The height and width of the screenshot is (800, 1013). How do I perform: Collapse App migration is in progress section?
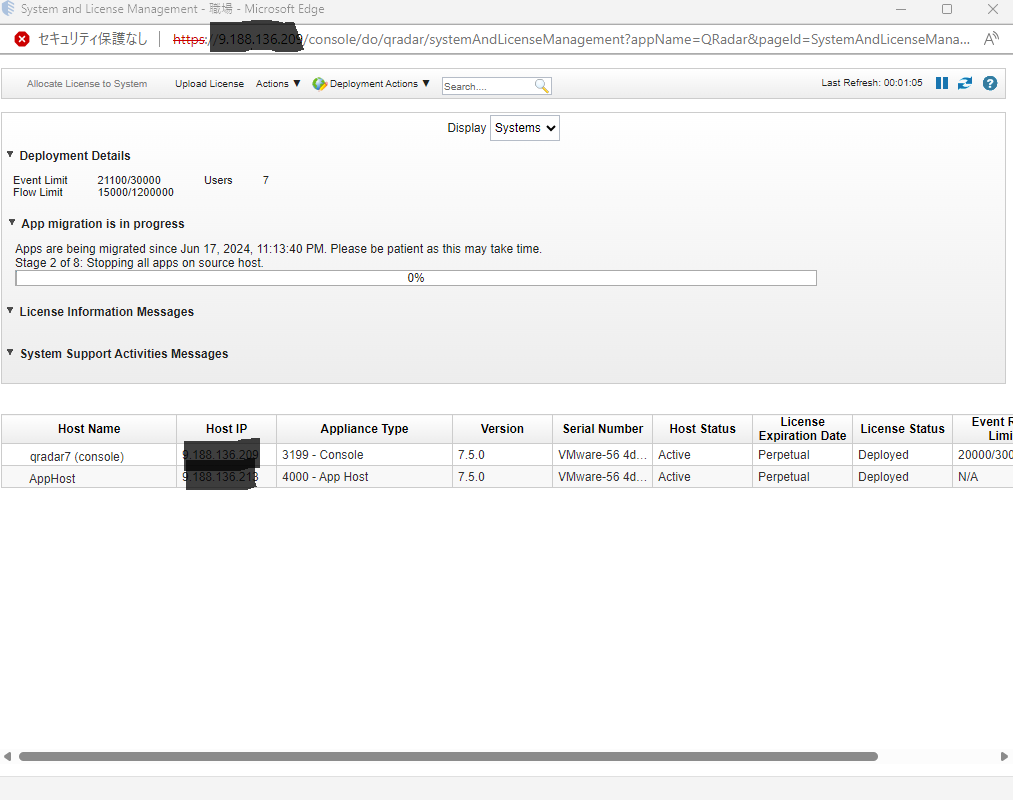(12, 222)
